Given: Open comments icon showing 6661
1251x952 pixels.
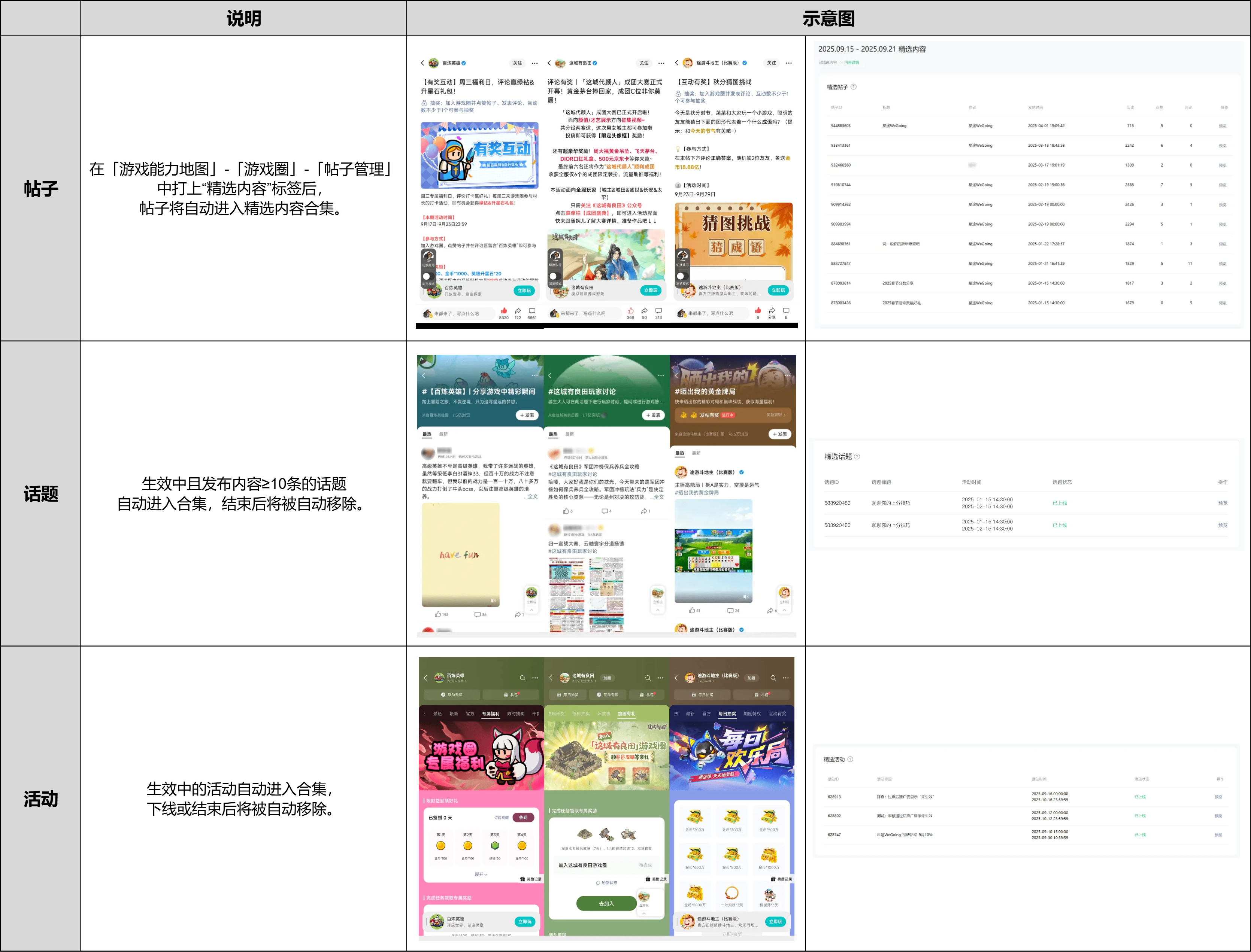Looking at the screenshot, I should (532, 311).
